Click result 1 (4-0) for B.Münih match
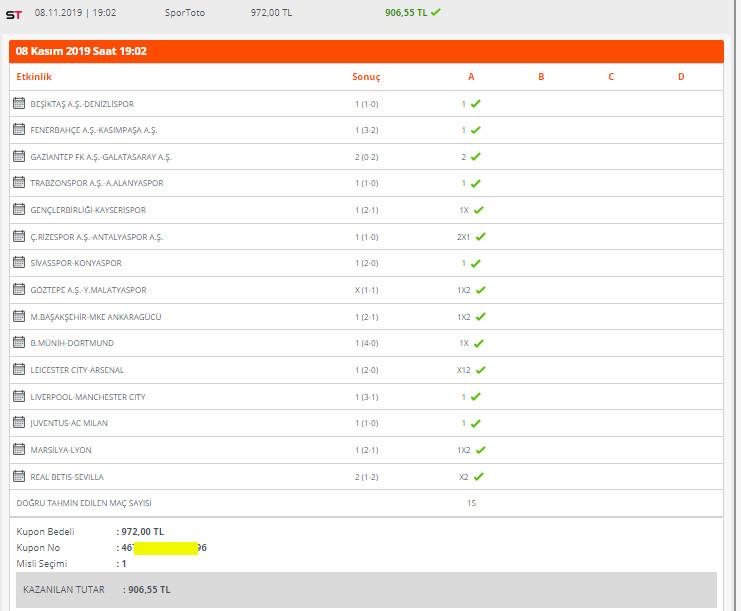This screenshot has height=611, width=741. (367, 343)
